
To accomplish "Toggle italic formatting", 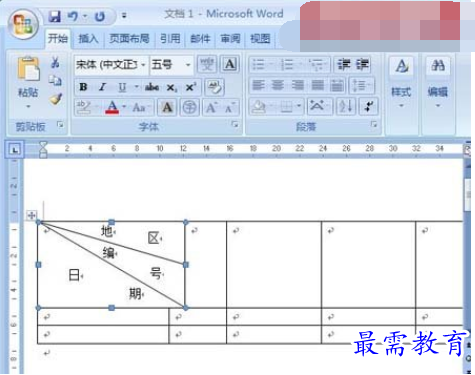I will 102,87.
